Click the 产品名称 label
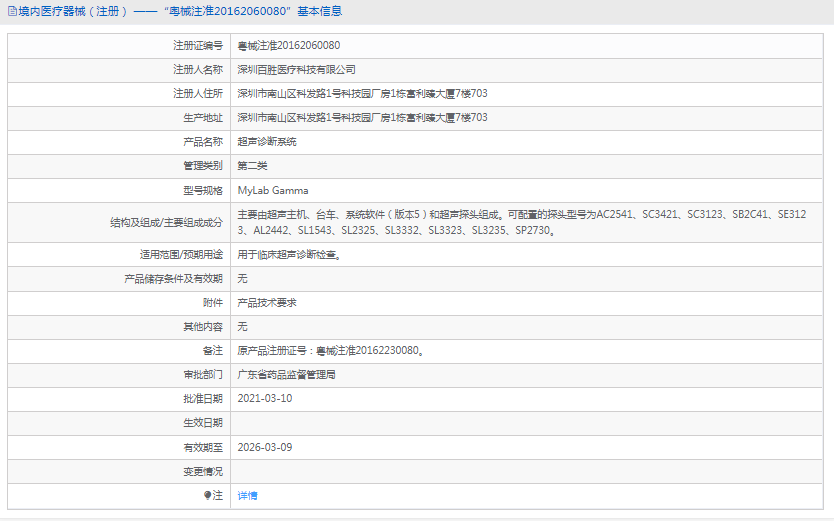The image size is (834, 521). click(x=203, y=142)
